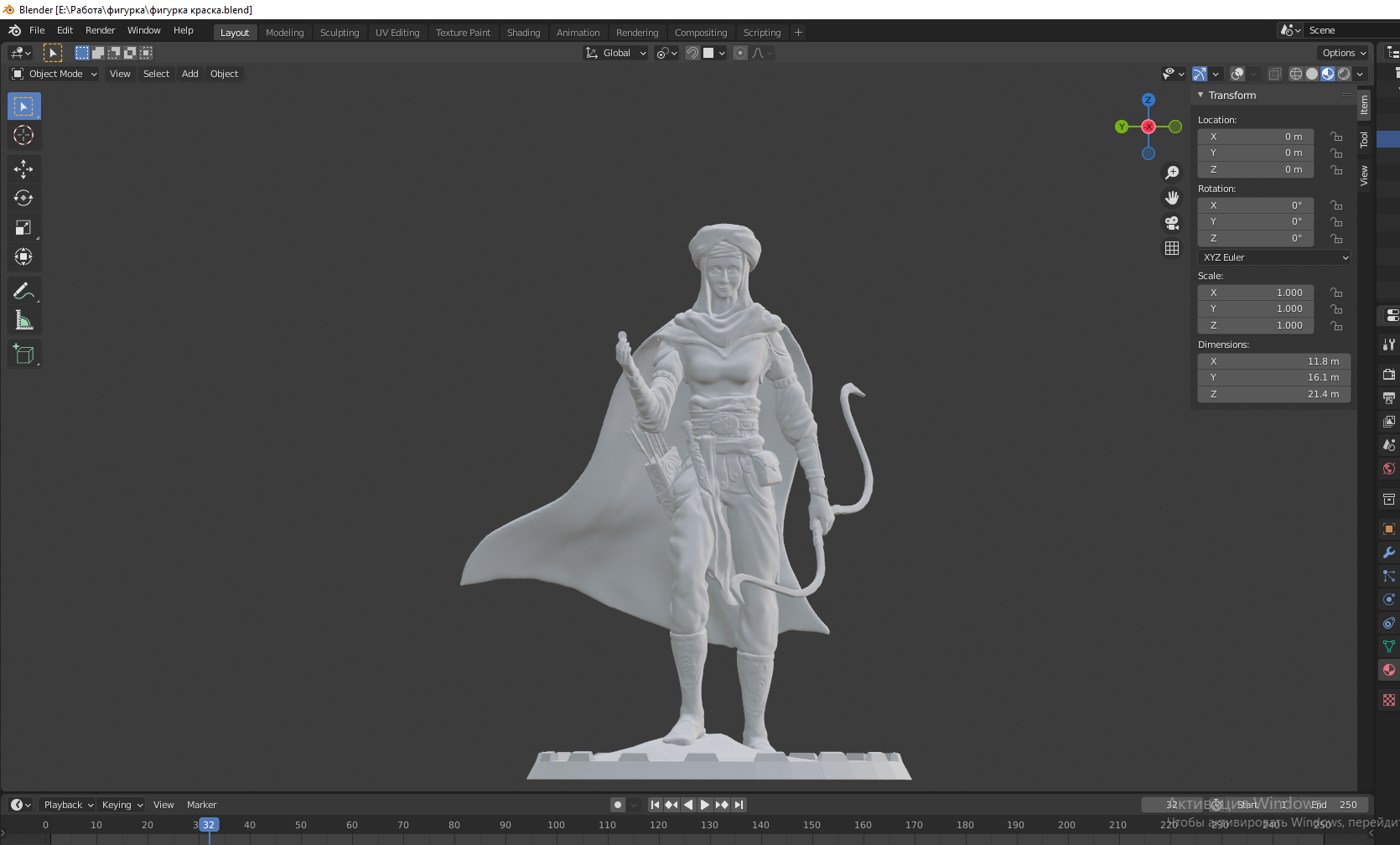Select the Rotate tool
1400x845 pixels.
23,199
